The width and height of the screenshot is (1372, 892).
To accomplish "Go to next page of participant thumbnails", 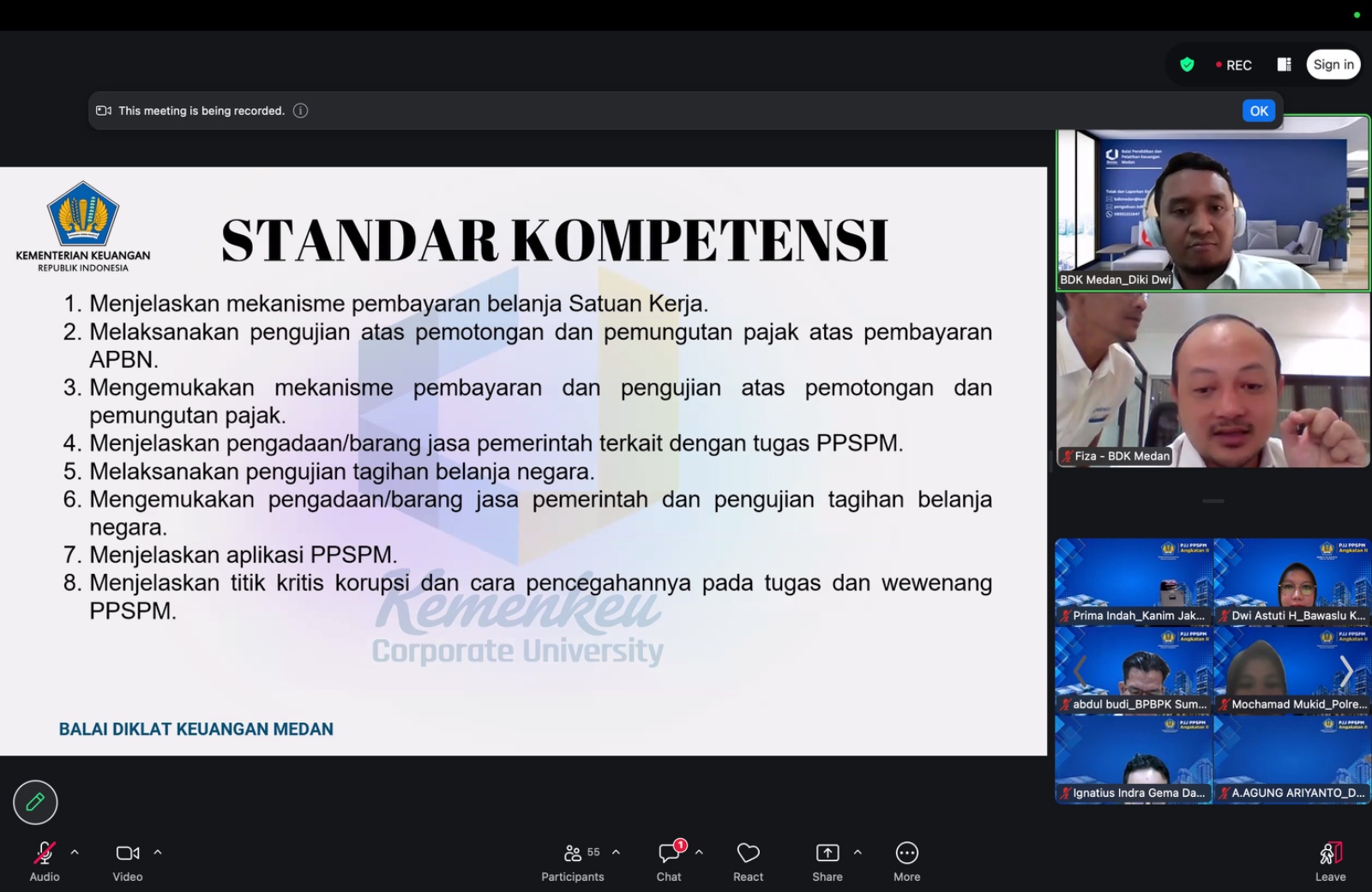I will 1346,672.
